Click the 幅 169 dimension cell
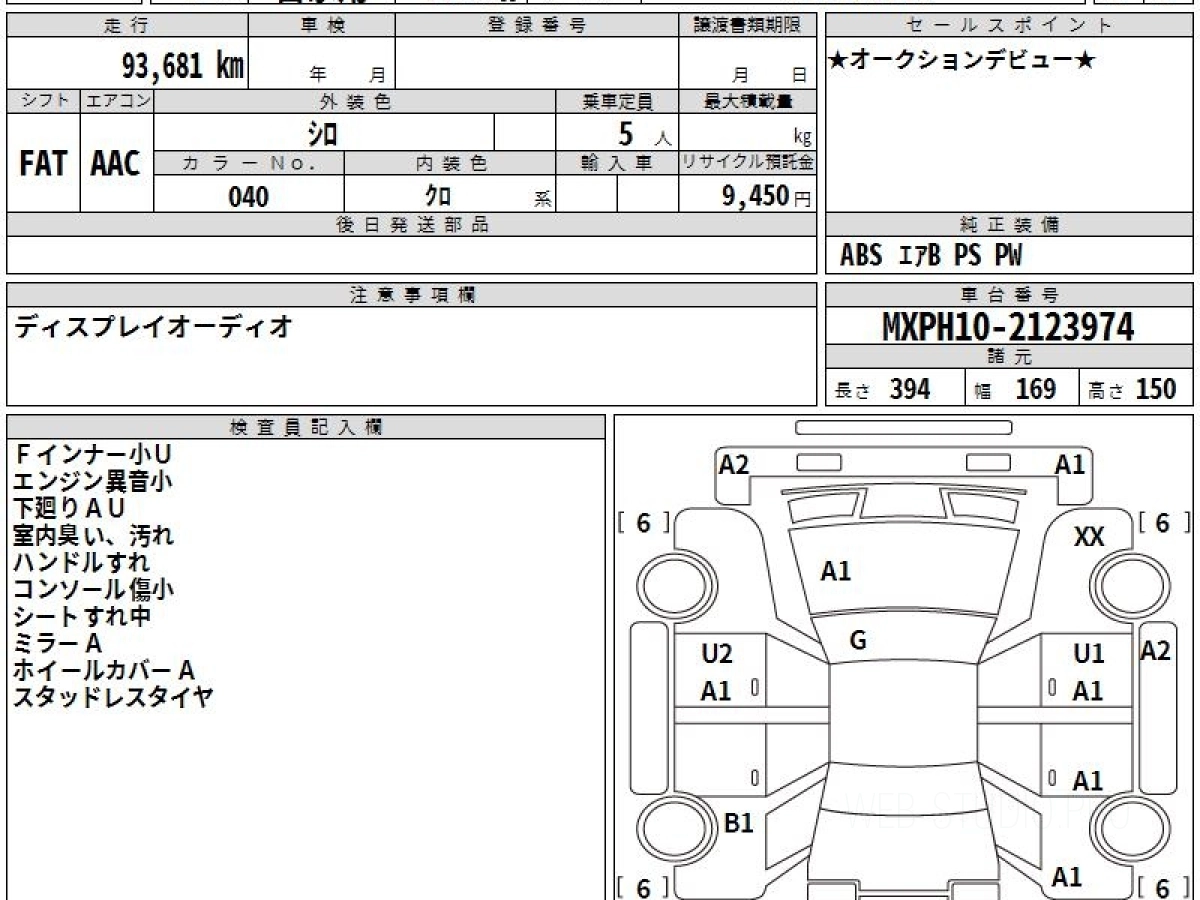 click(x=1022, y=388)
